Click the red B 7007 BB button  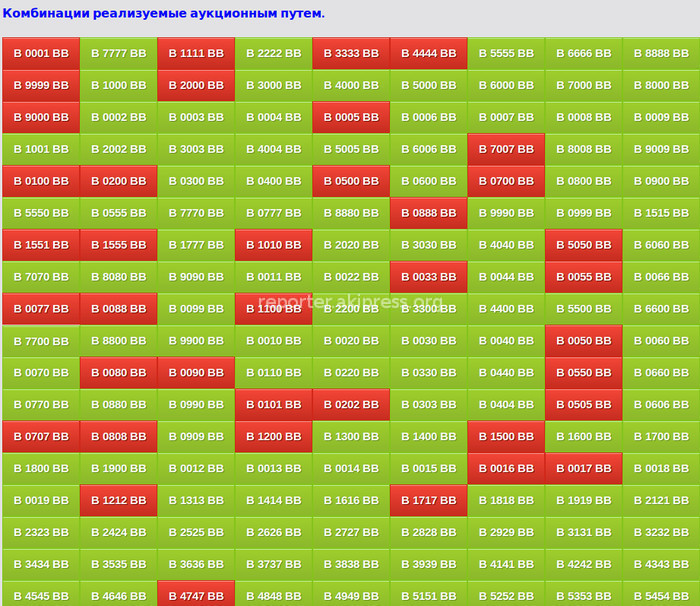(506, 149)
